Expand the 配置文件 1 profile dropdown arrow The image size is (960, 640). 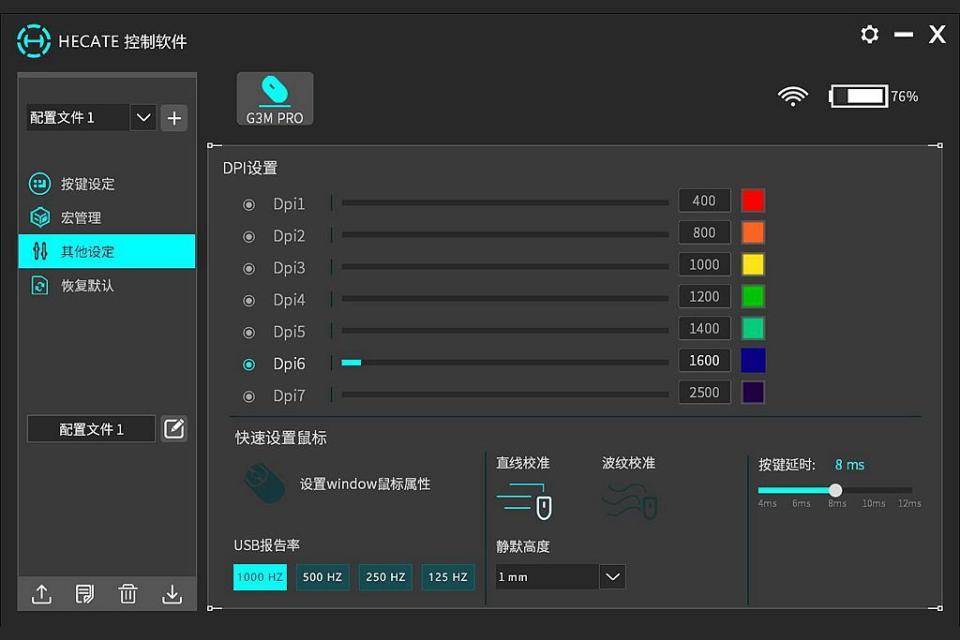[144, 118]
